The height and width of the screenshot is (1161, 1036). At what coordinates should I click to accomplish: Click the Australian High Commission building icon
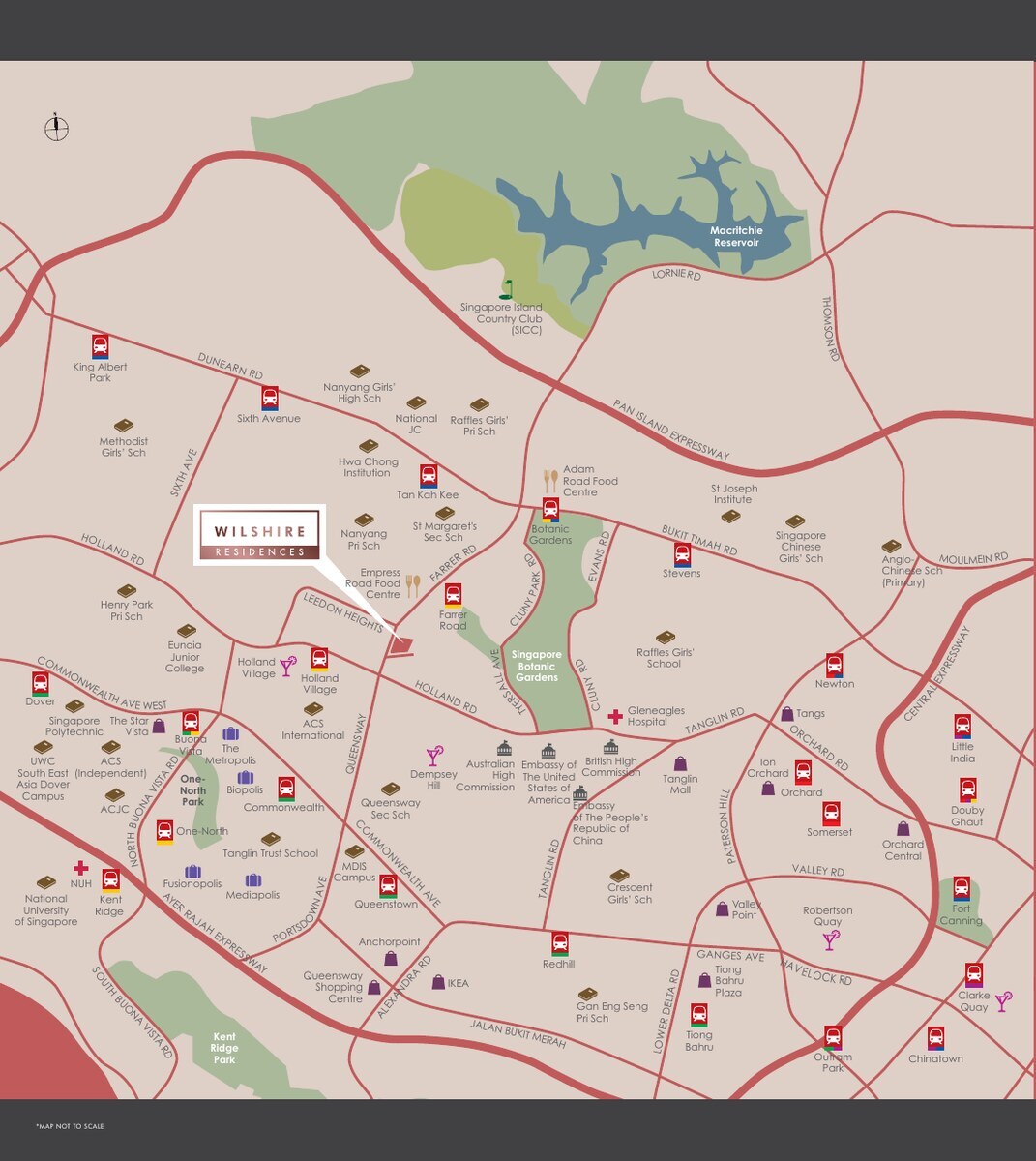click(504, 749)
